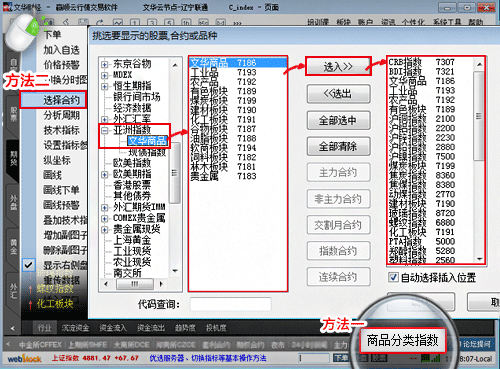Switch to the 期货 sidebar tab

pos(13,158)
